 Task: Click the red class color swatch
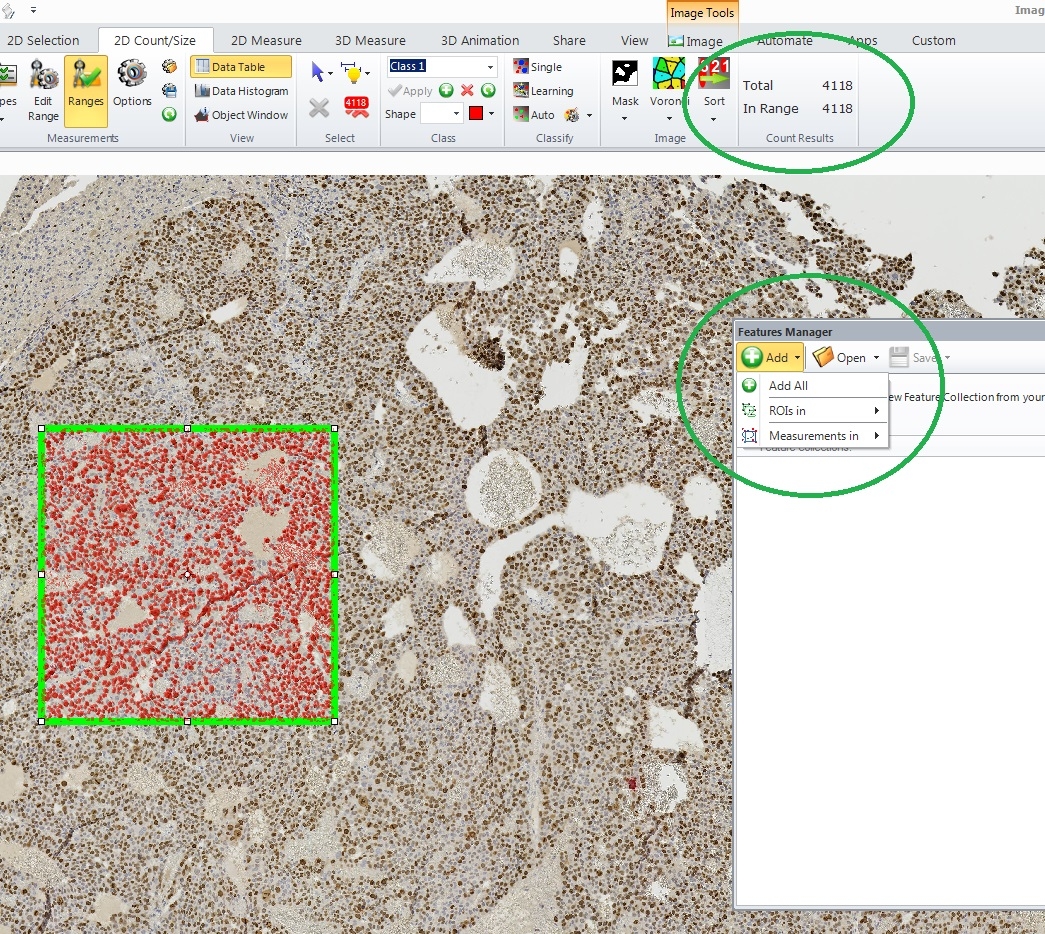(476, 113)
